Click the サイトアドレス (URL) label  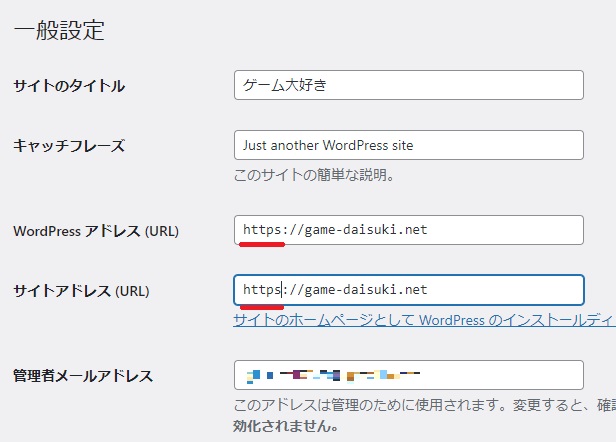pyautogui.click(x=81, y=291)
